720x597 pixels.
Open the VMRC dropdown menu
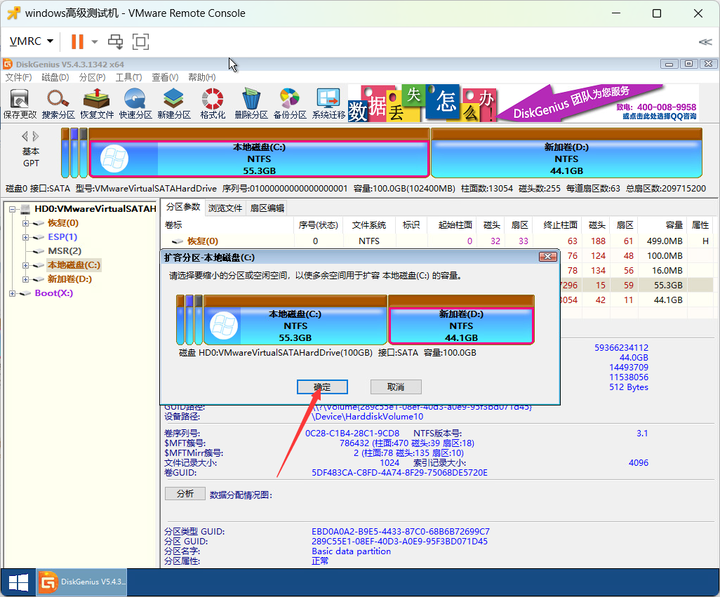click(x=31, y=41)
